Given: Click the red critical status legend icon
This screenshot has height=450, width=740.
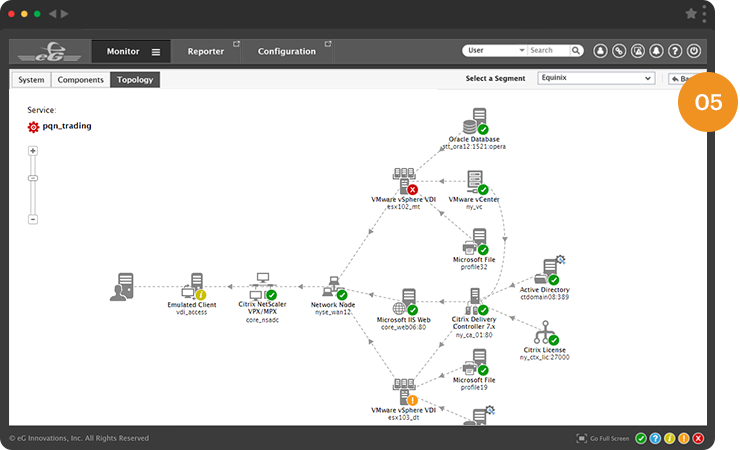Looking at the screenshot, I should pos(698,439).
